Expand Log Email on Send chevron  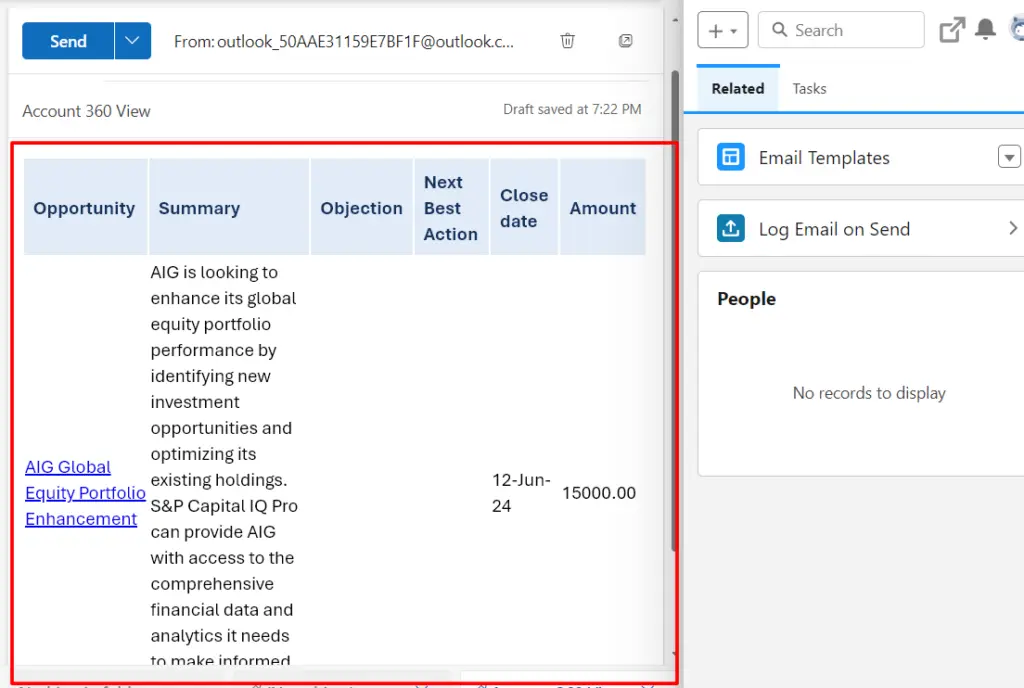(x=1012, y=229)
